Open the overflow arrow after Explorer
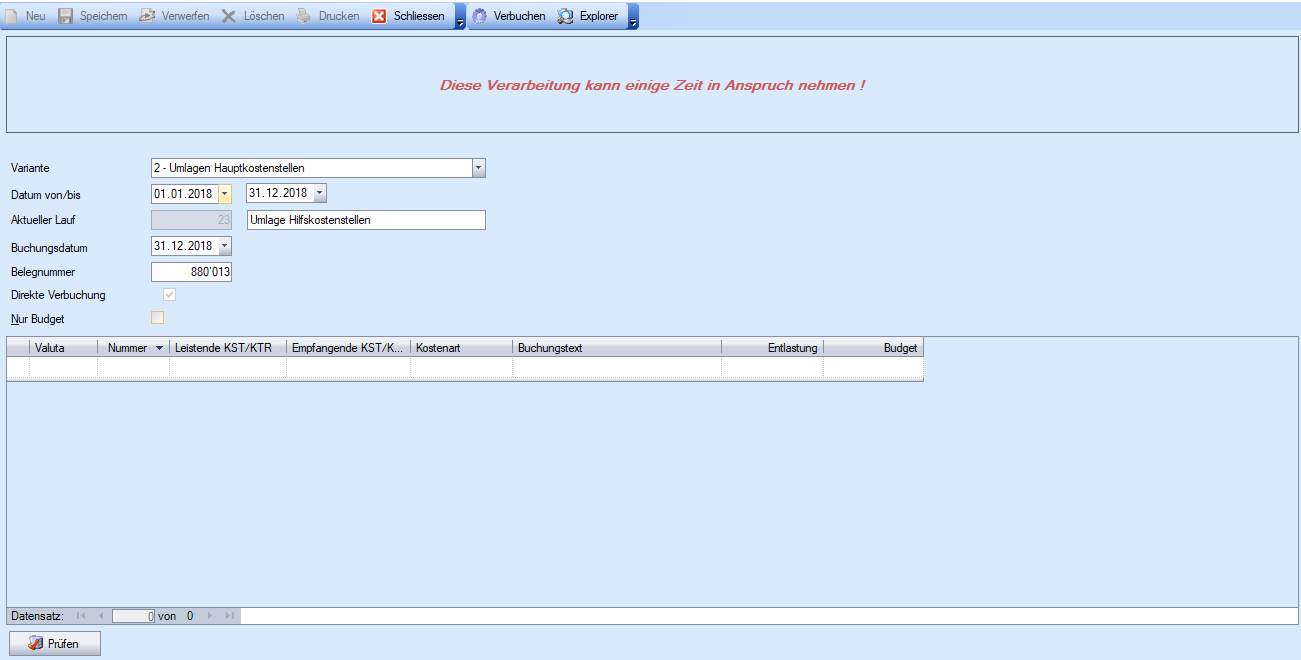Viewport: 1301px width, 660px height. [x=633, y=16]
